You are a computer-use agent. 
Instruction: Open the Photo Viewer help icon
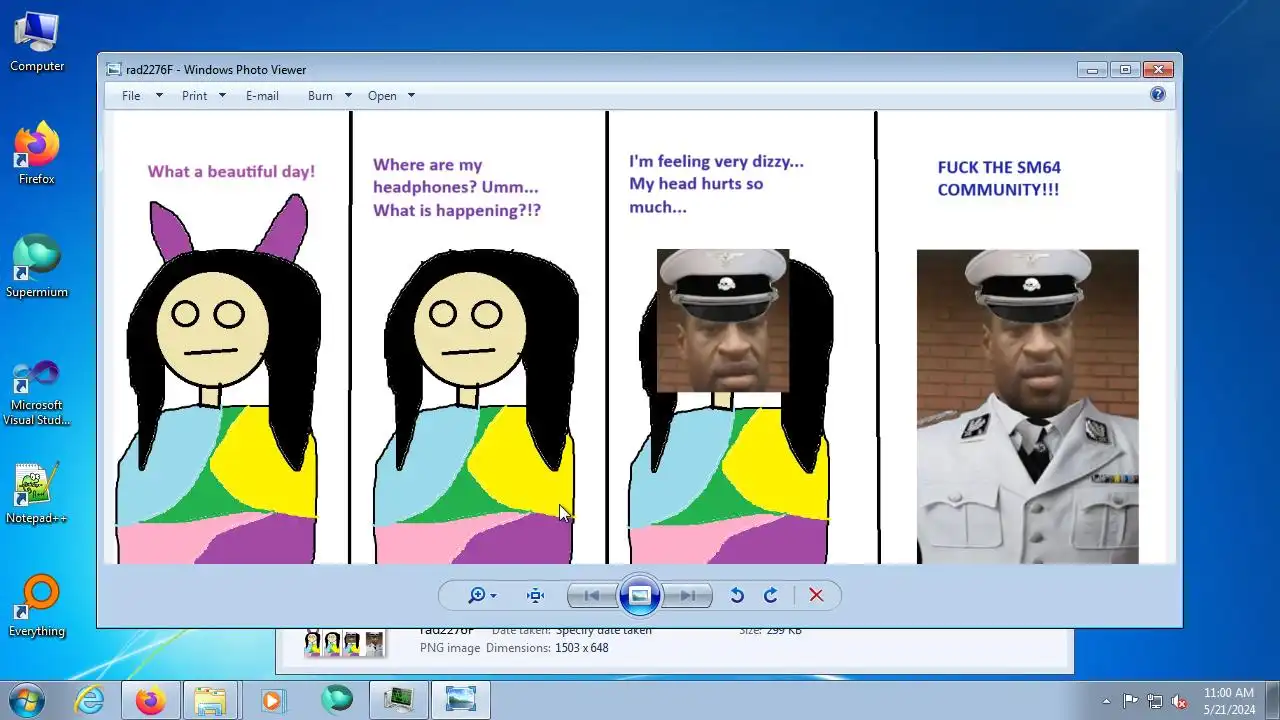[1158, 94]
